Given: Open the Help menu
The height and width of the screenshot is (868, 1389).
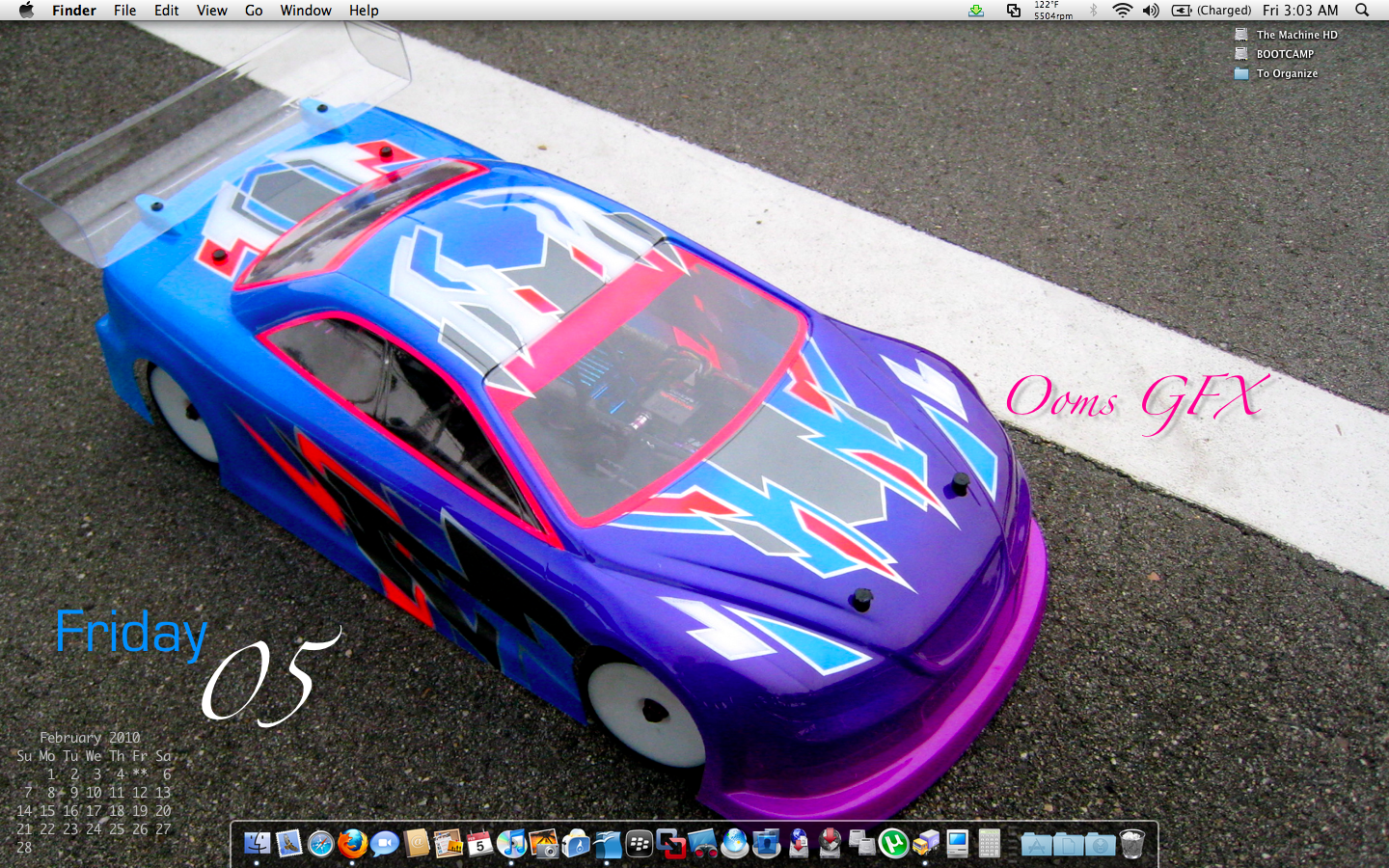Looking at the screenshot, I should coord(364,11).
